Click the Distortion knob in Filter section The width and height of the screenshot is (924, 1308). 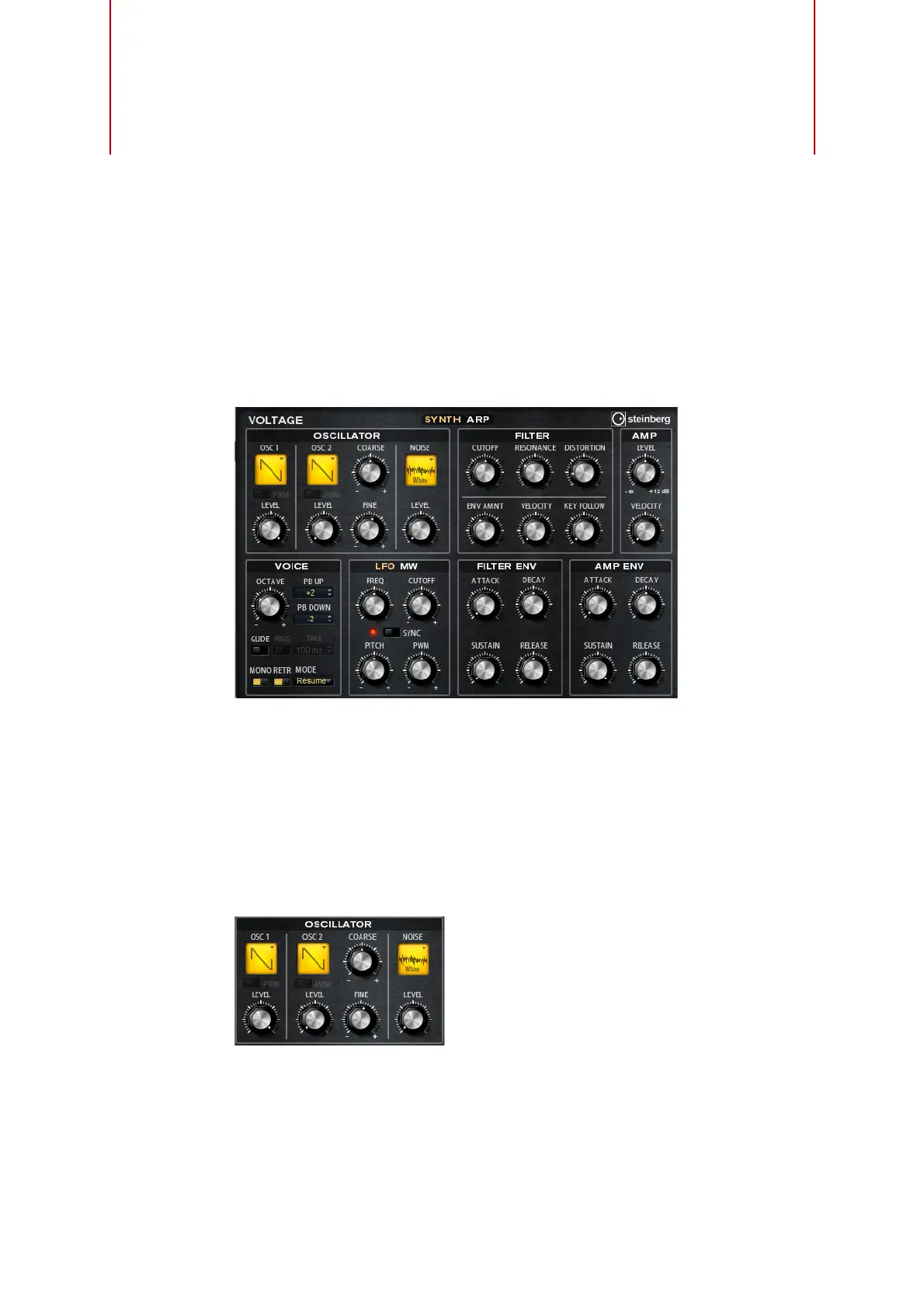pos(584,472)
